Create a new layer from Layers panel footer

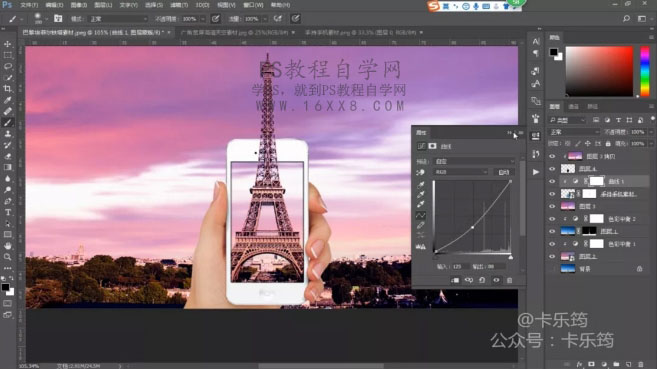pos(628,364)
